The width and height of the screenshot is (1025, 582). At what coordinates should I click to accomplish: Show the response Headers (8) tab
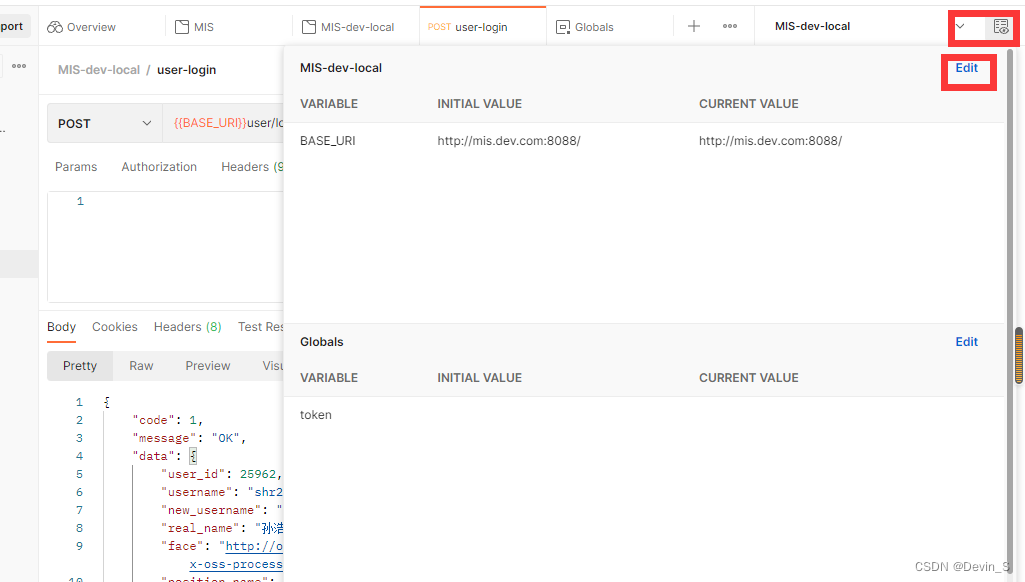[x=188, y=327]
